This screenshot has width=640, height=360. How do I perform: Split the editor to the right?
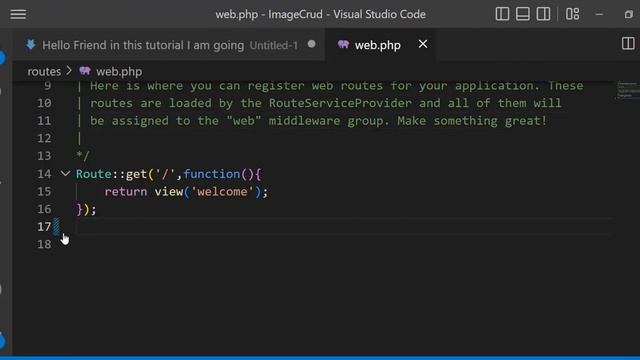pyautogui.click(x=628, y=44)
